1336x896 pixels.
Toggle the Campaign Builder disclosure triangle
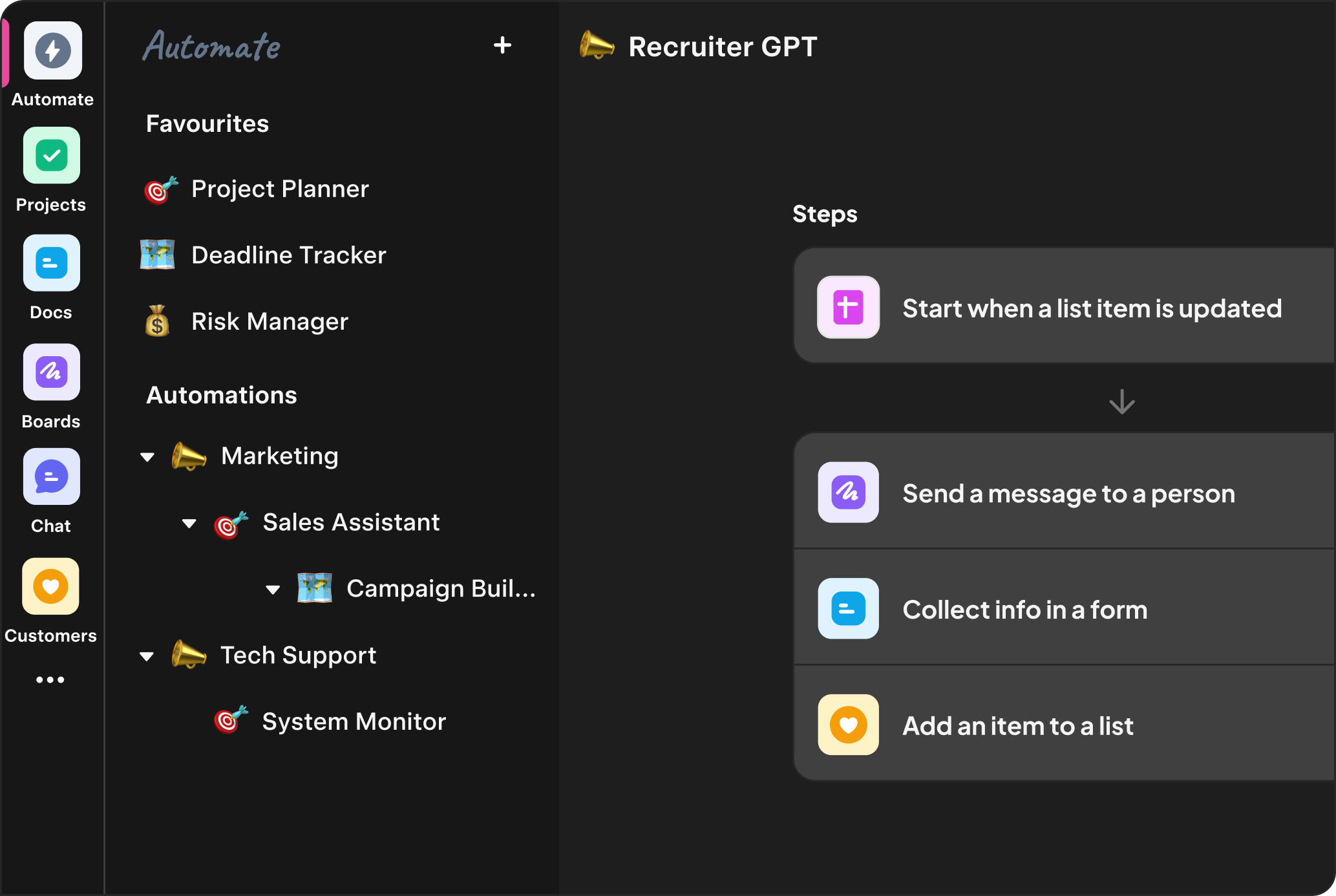tap(273, 589)
